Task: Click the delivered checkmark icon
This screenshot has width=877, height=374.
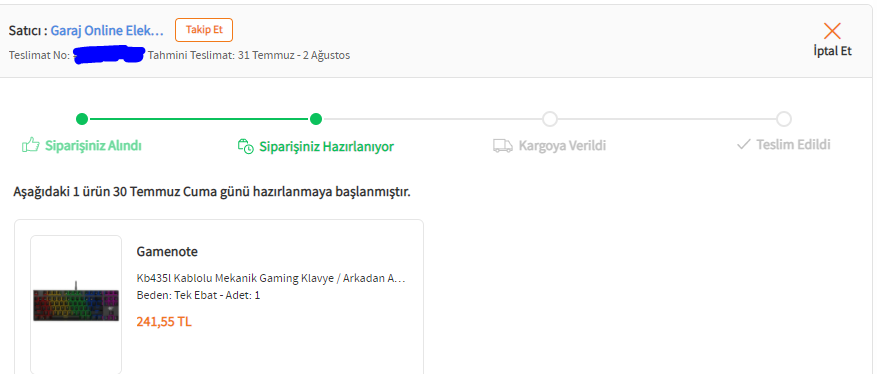Action: point(743,145)
